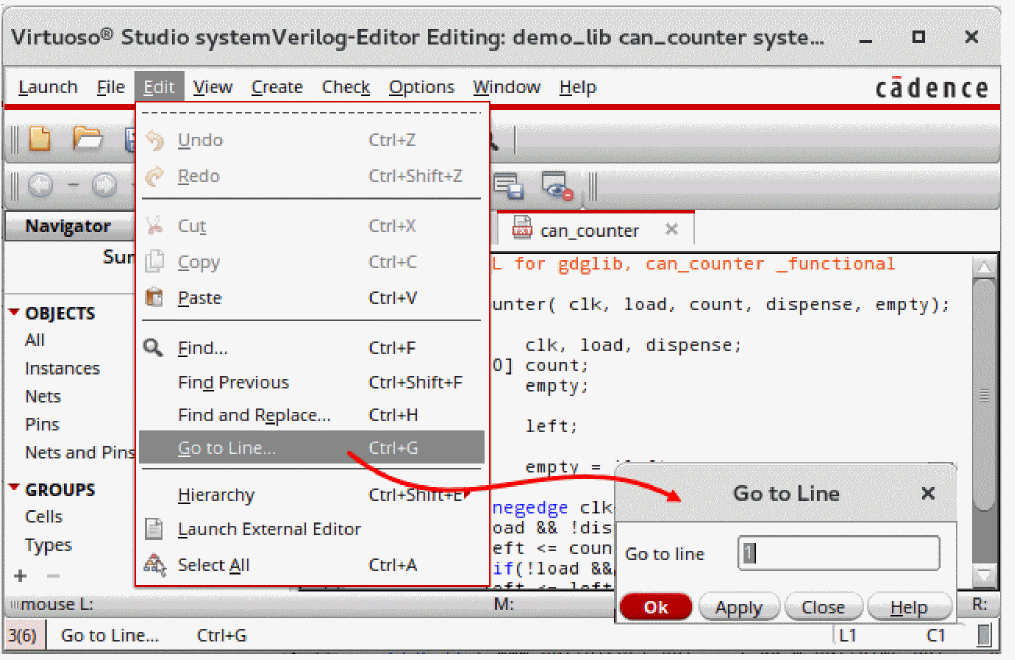Viewport: 1015px width, 660px height.
Task: Open the Help menu
Action: point(577,87)
